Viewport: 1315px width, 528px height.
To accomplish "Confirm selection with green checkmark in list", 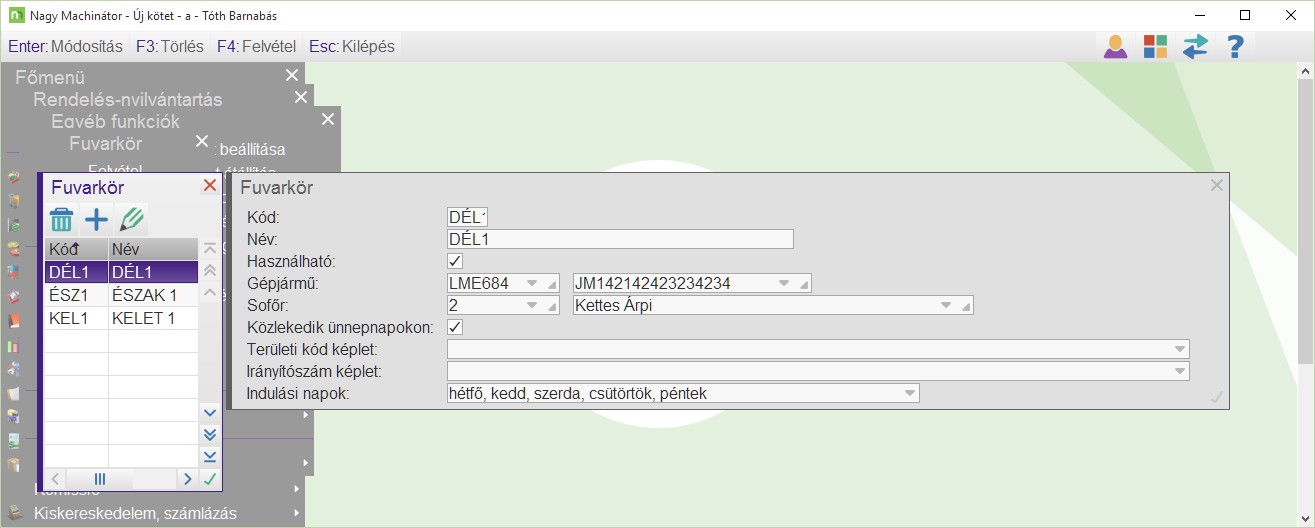I will pos(210,479).
